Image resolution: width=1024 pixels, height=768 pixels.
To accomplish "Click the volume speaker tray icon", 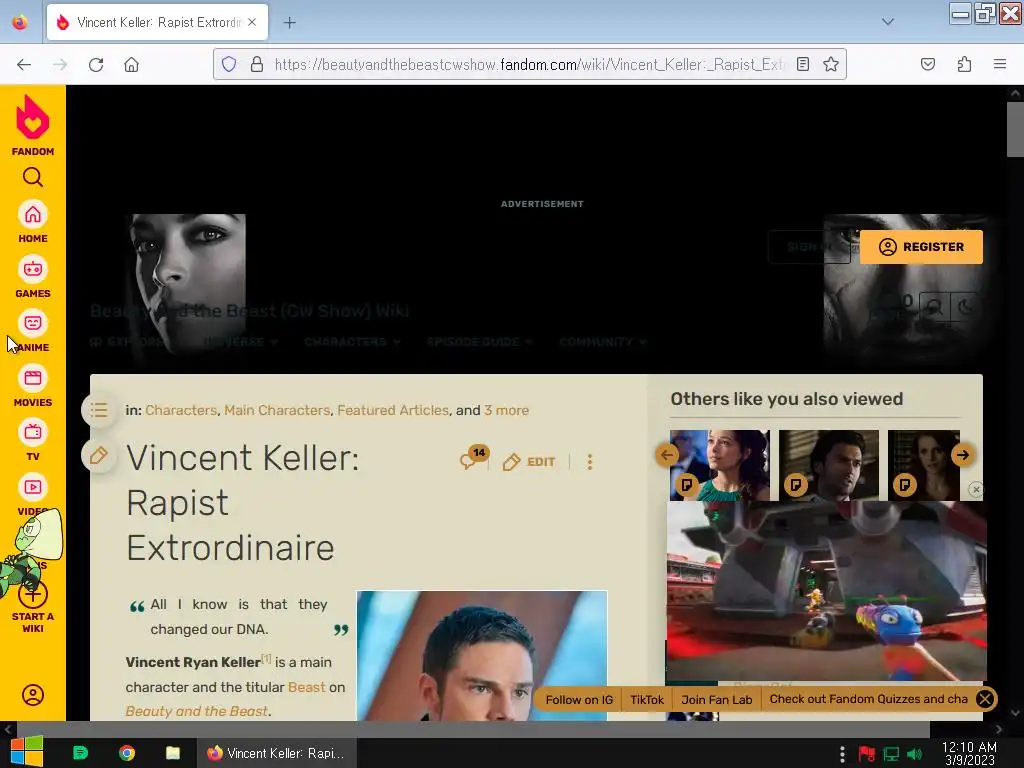I will click(914, 754).
